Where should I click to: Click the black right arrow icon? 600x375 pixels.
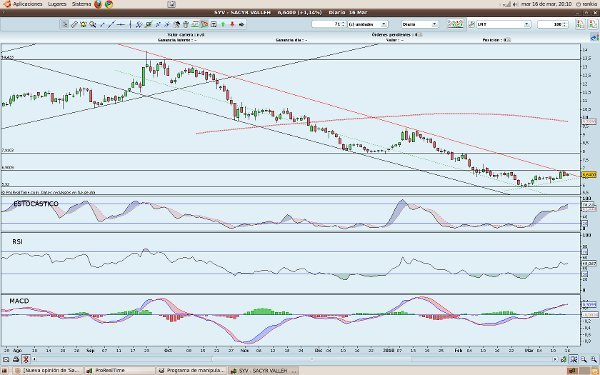(241, 24)
